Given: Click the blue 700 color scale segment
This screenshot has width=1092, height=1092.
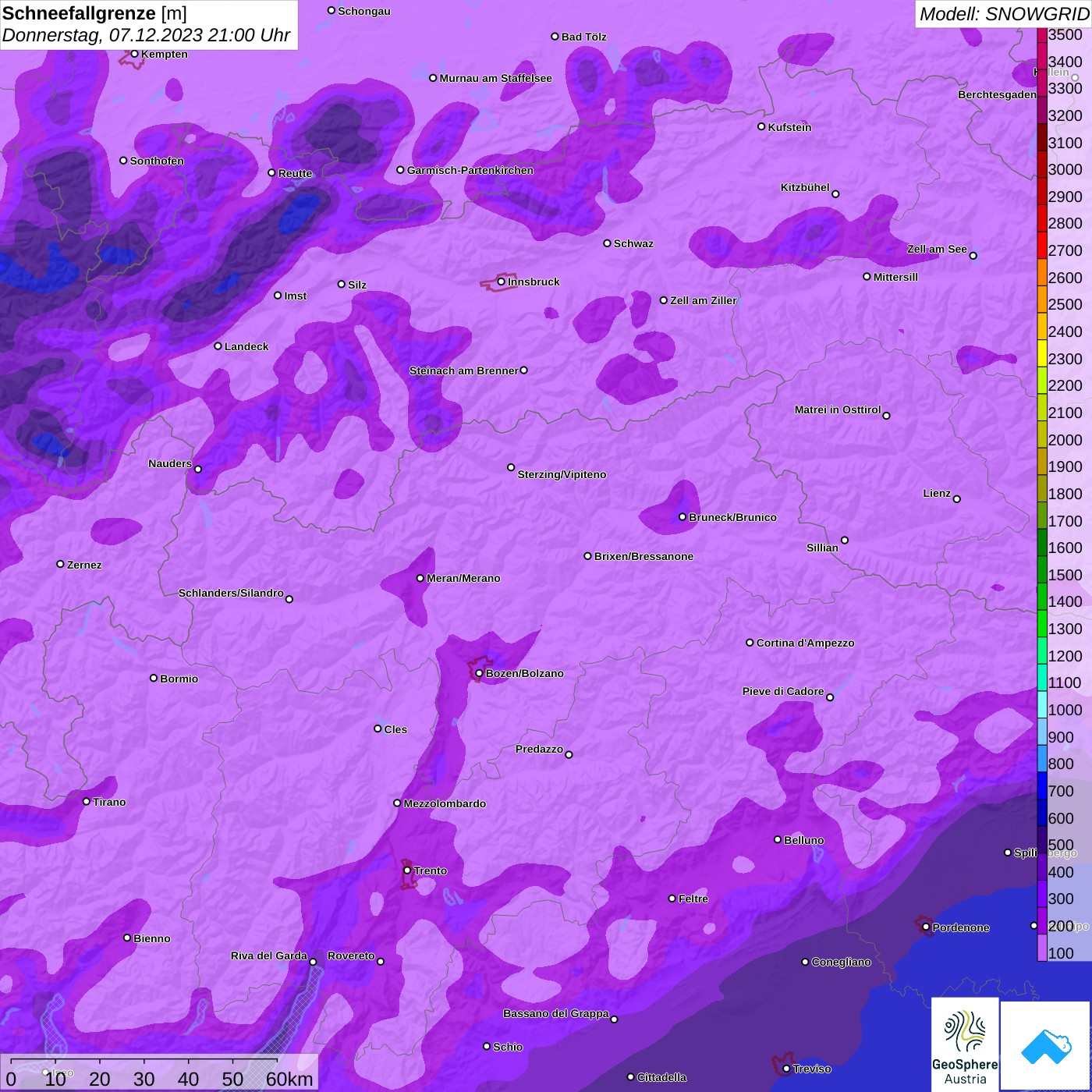Looking at the screenshot, I should click(1042, 784).
